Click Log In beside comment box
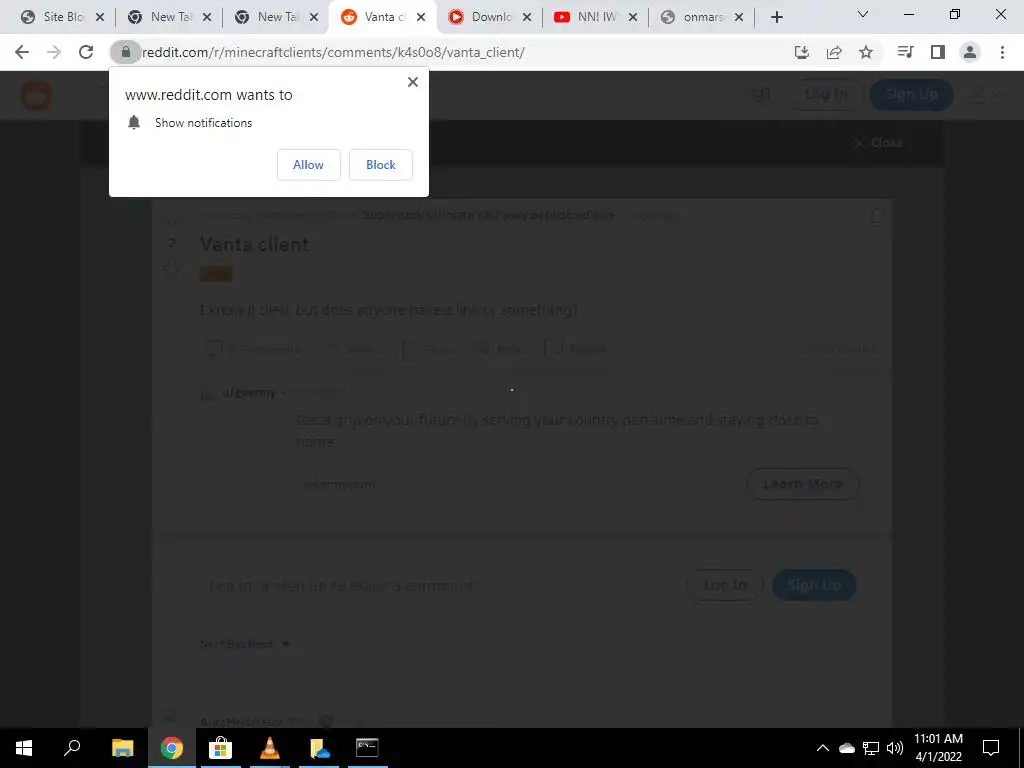Viewport: 1024px width, 768px height. pos(725,584)
